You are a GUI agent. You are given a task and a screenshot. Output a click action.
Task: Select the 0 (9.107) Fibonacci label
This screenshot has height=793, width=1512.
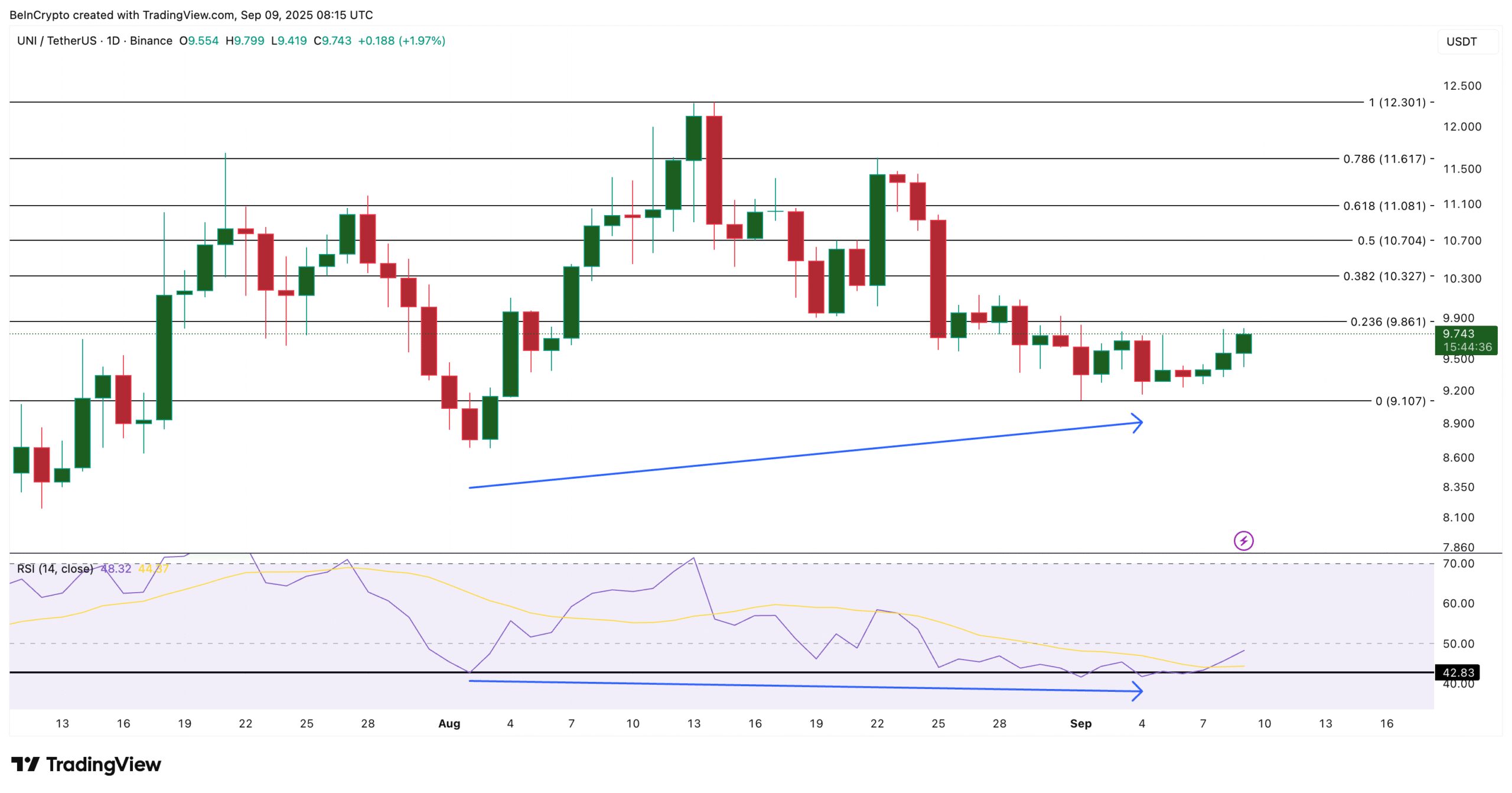[x=1400, y=401]
